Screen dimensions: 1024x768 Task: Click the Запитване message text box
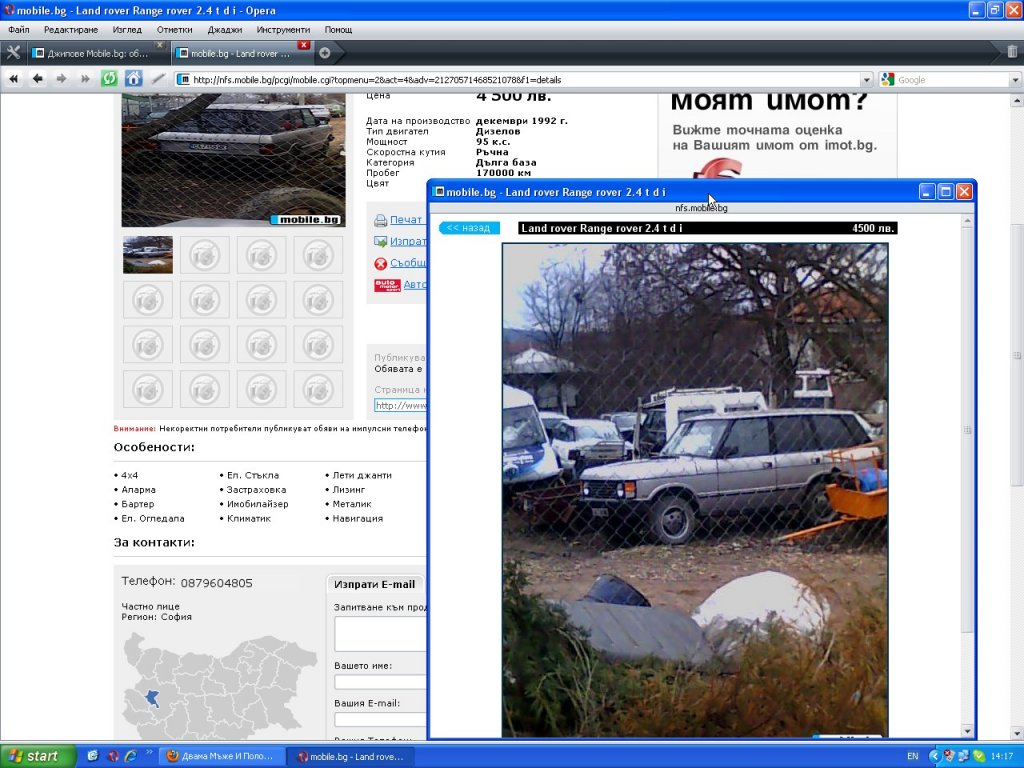click(x=380, y=633)
